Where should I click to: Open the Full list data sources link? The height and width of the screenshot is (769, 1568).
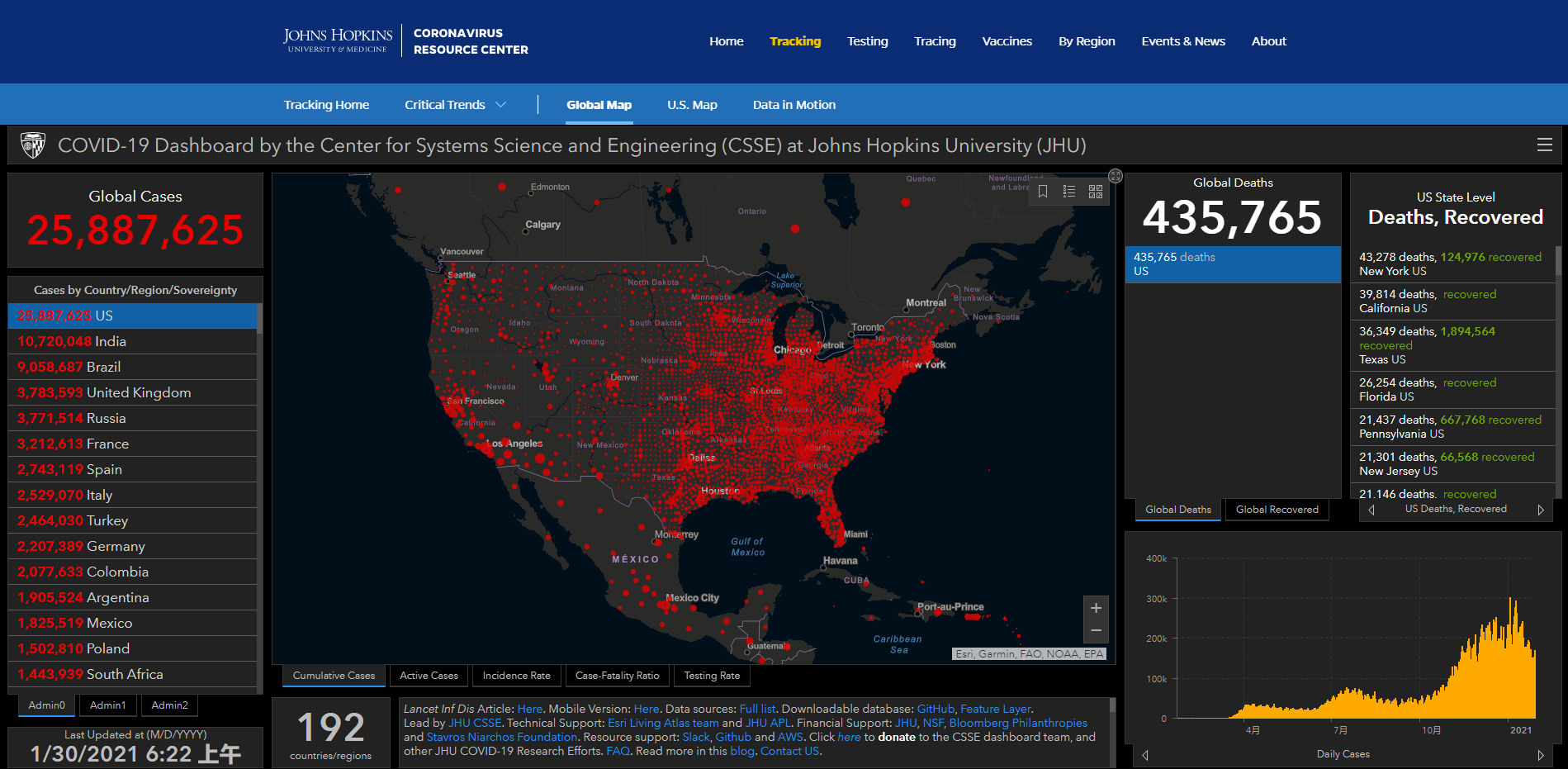pyautogui.click(x=757, y=709)
